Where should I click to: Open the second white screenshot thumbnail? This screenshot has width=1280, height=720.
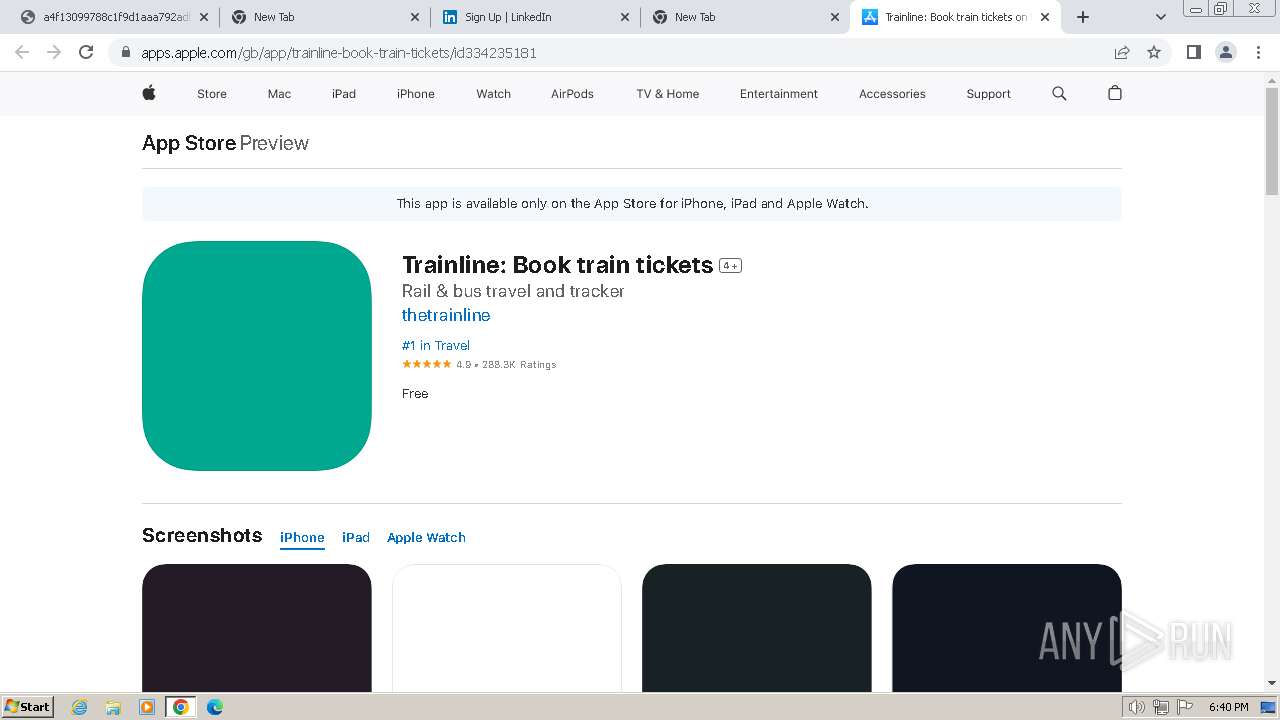(507, 628)
